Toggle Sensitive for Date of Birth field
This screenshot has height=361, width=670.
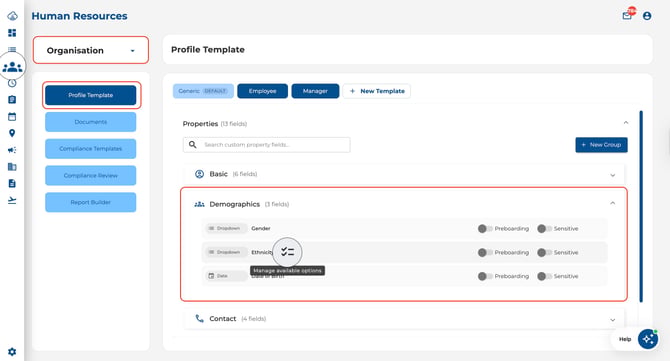tap(544, 276)
